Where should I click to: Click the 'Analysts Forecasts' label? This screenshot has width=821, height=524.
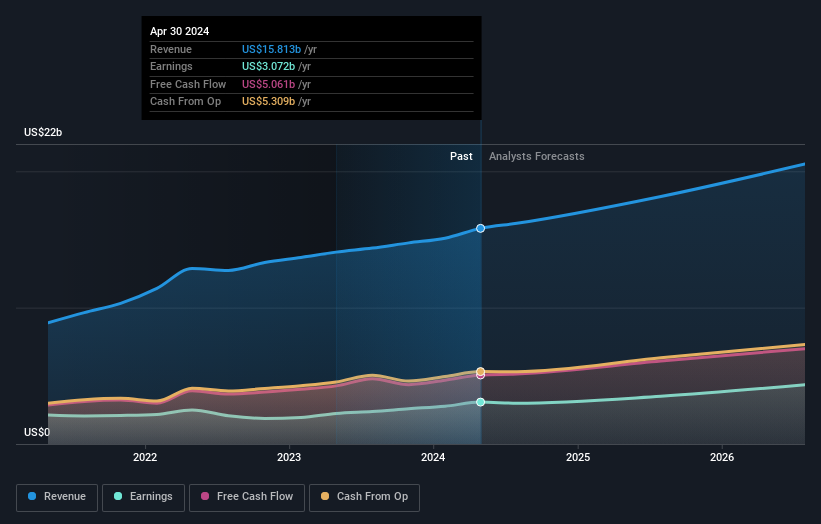click(537, 157)
